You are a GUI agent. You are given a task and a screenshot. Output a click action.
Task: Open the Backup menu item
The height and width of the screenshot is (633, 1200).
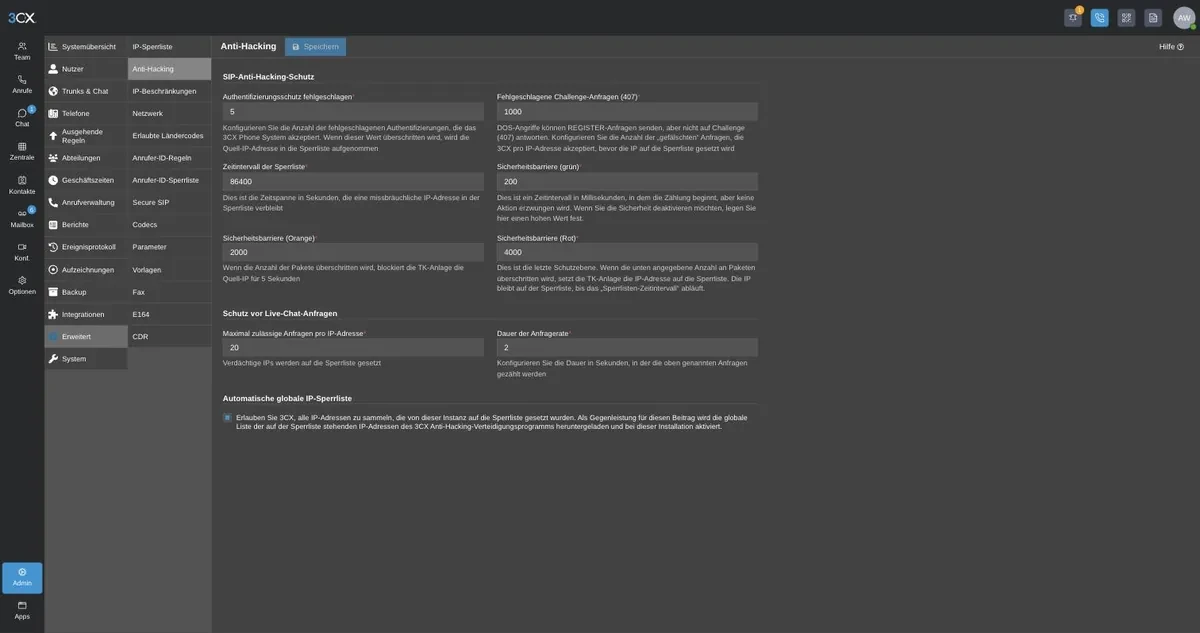86,292
